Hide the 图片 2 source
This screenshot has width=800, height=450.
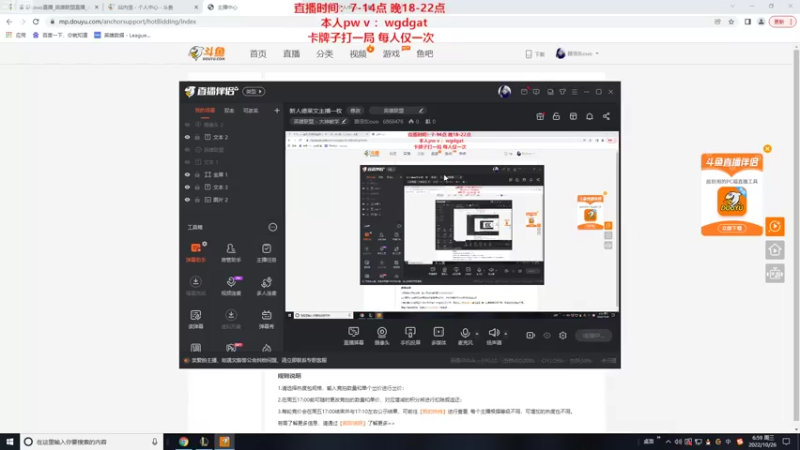click(x=187, y=199)
